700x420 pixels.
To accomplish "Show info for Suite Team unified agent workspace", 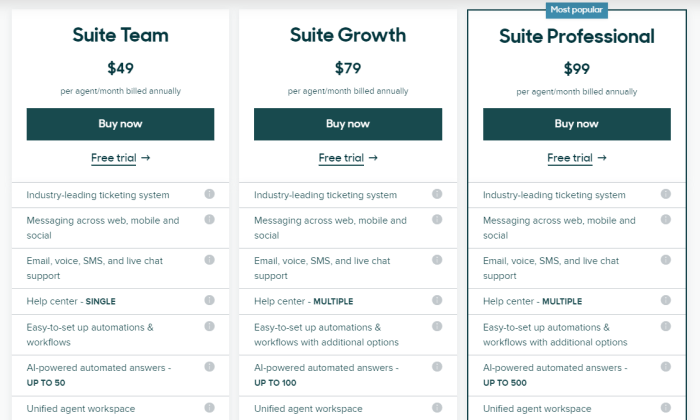I will [x=209, y=408].
